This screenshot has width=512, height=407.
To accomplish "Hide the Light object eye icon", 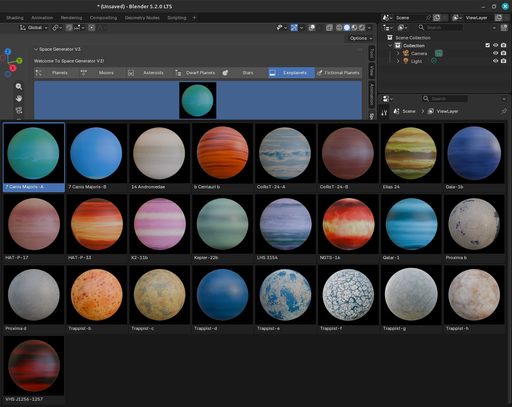I will [x=495, y=61].
